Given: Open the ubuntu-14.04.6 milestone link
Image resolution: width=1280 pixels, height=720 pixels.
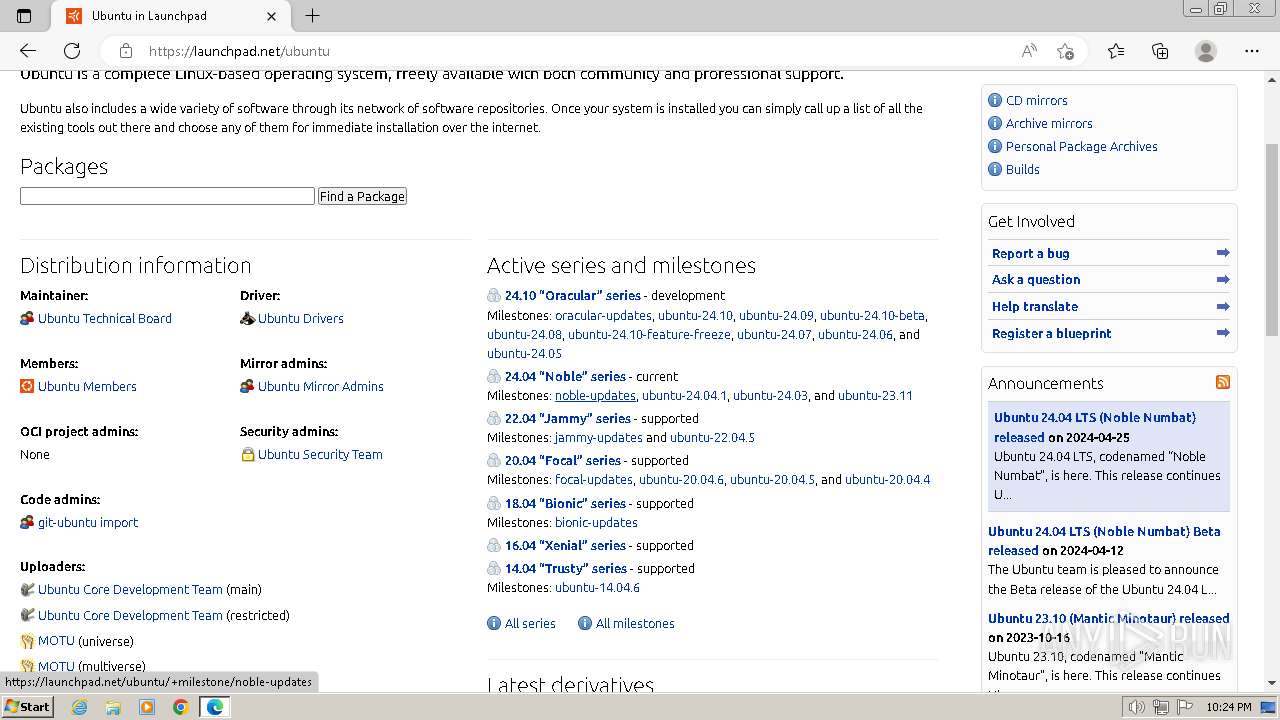Looking at the screenshot, I should [597, 587].
